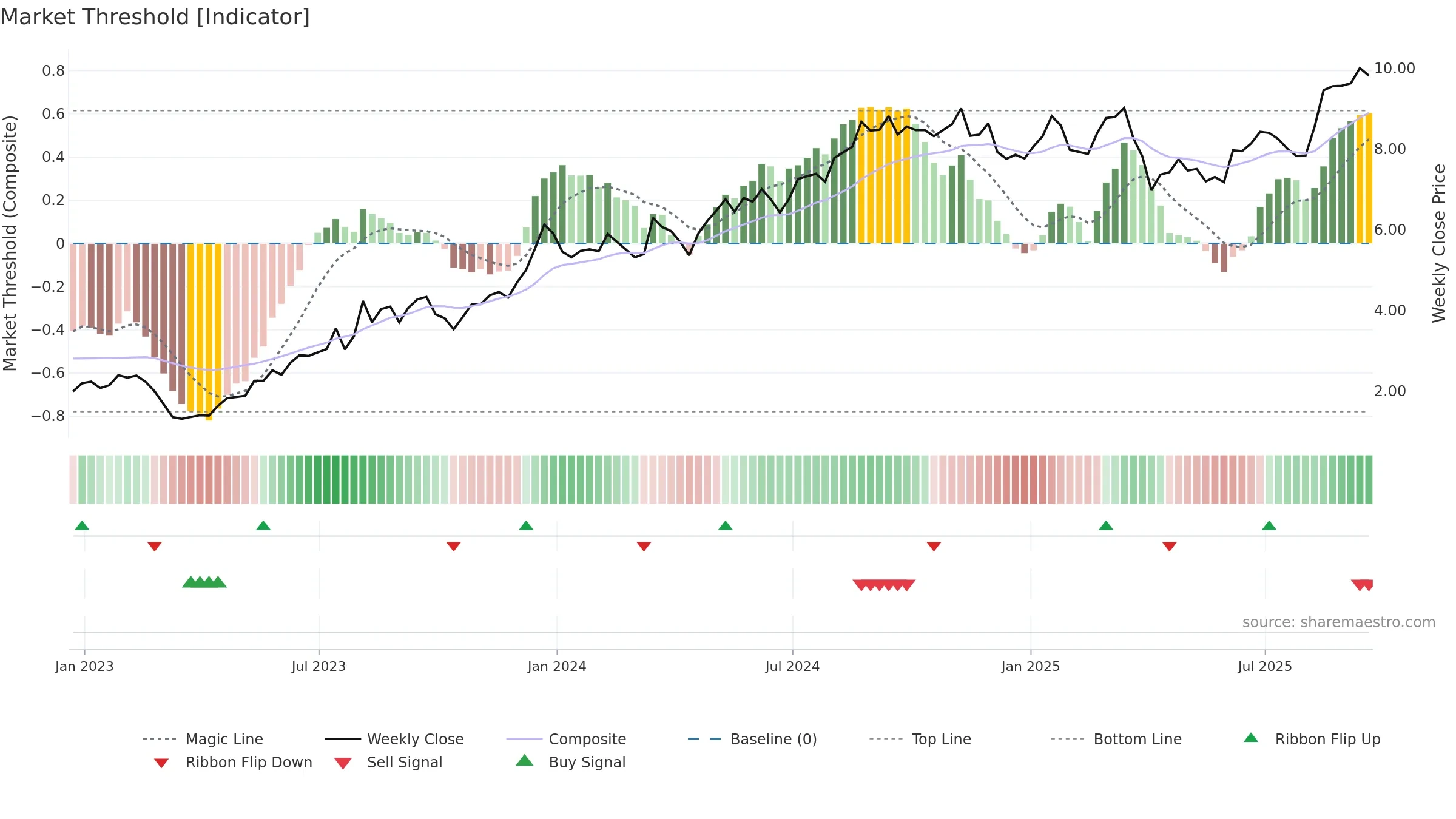Toggle Top Line legend entry

point(920,739)
